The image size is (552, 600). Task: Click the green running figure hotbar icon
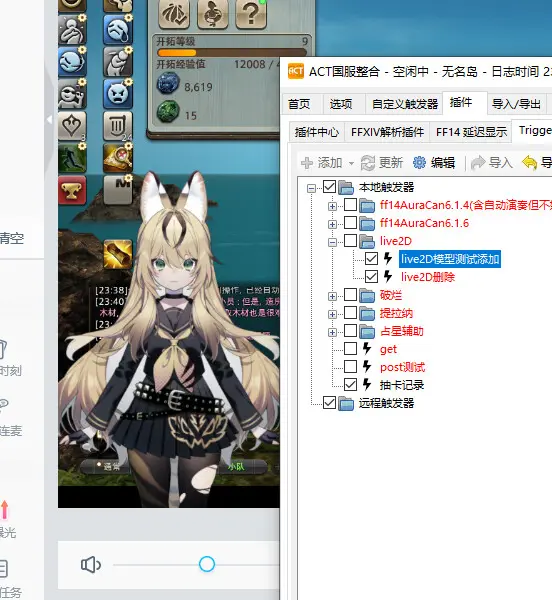72,158
